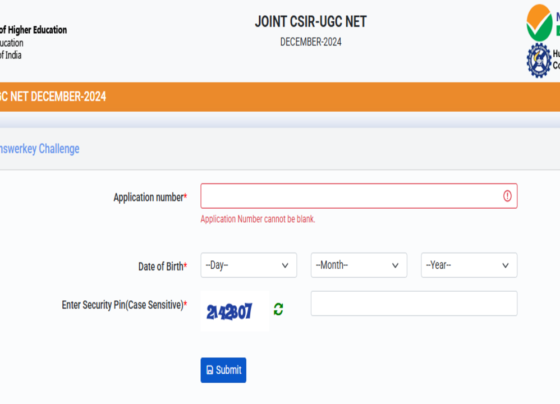Viewport: 560px width, 404px height.
Task: Click the captcha refresh icon
Action: (278, 309)
